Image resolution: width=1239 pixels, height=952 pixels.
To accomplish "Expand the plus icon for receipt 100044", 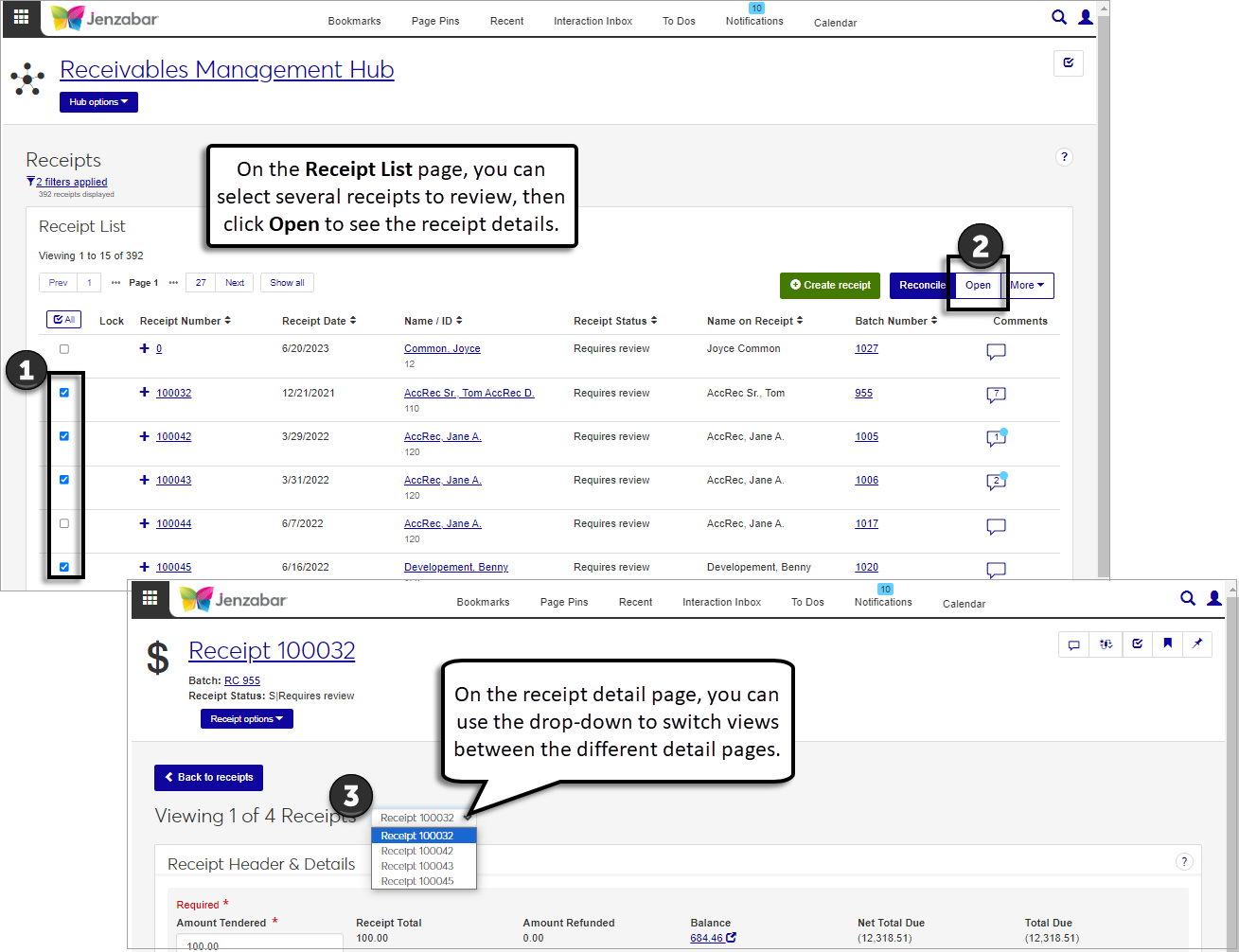I will click(144, 522).
